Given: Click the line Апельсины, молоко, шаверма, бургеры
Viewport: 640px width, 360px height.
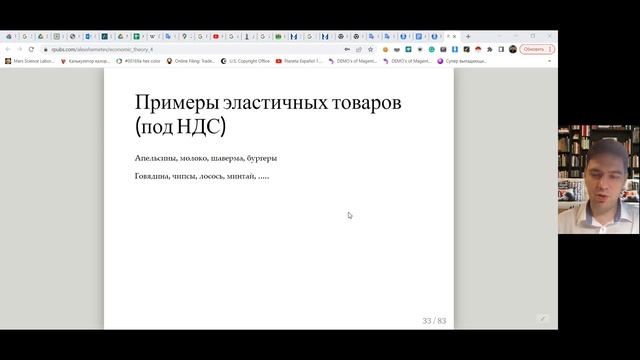Looking at the screenshot, I should click(x=206, y=158).
